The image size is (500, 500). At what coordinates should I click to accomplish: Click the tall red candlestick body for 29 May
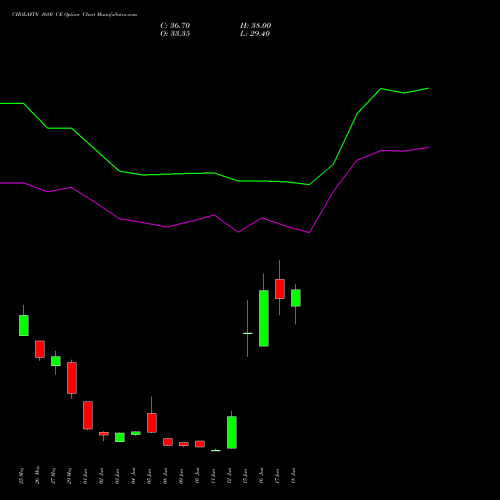pos(72,378)
